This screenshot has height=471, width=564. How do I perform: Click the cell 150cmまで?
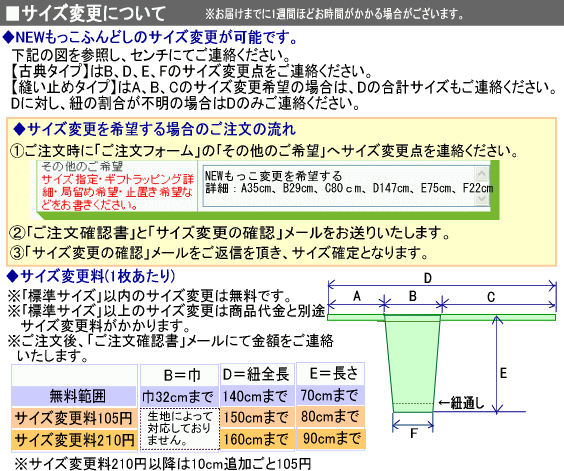point(256,417)
